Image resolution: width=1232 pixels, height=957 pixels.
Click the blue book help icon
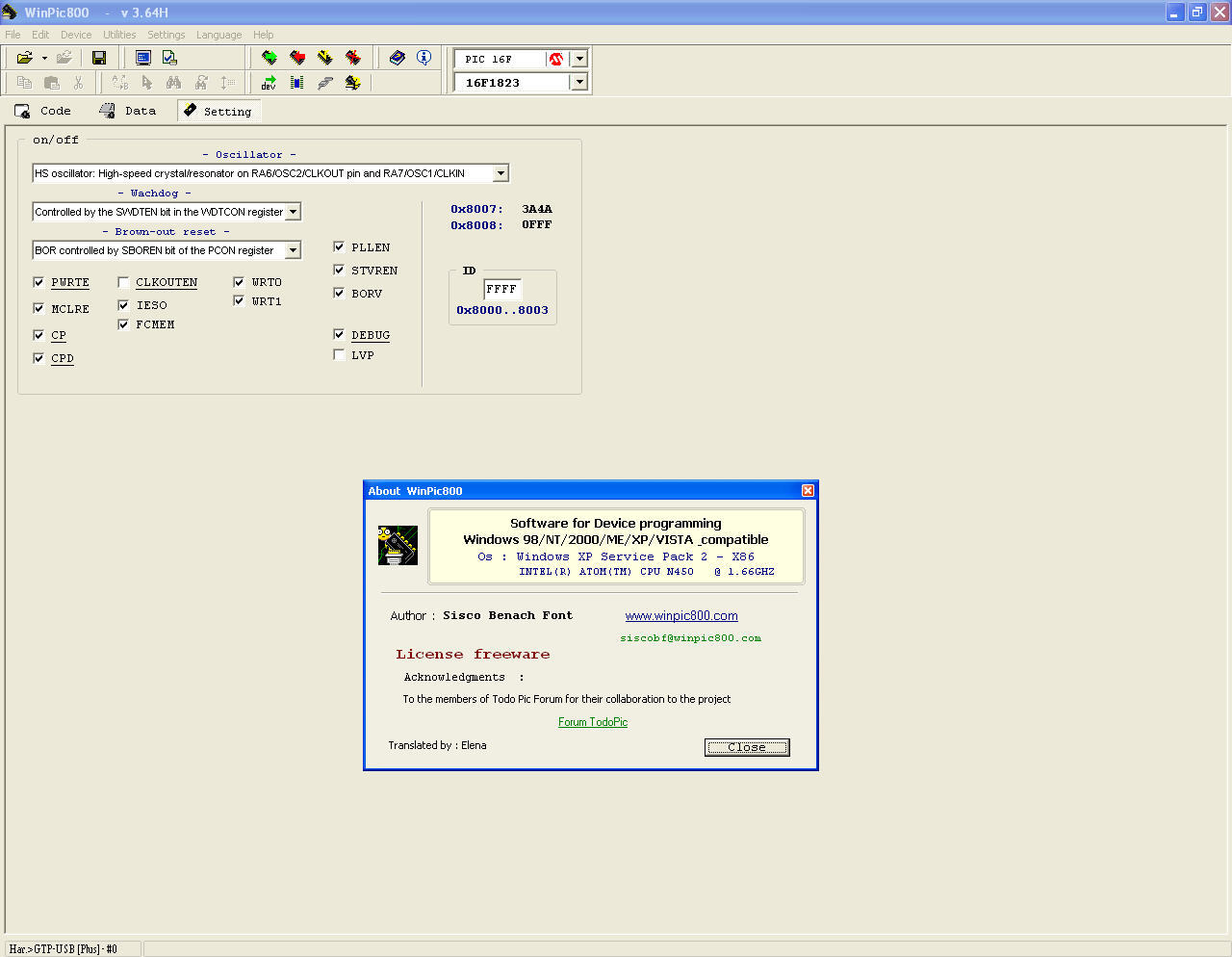pyautogui.click(x=397, y=58)
